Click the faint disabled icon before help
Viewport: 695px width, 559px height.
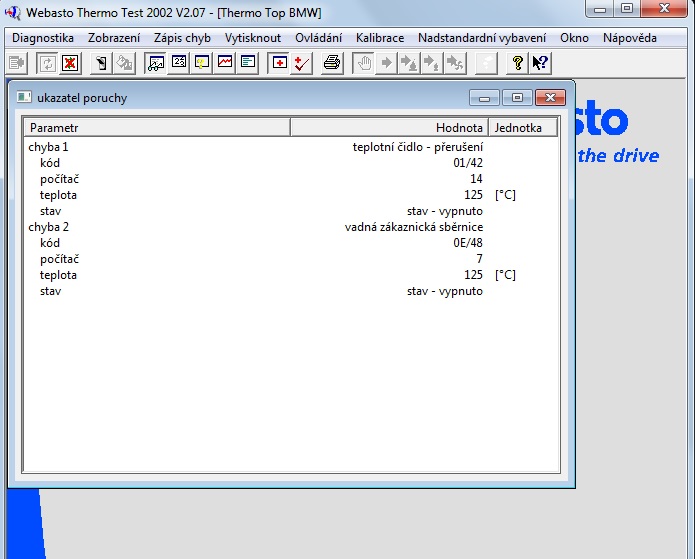[486, 63]
